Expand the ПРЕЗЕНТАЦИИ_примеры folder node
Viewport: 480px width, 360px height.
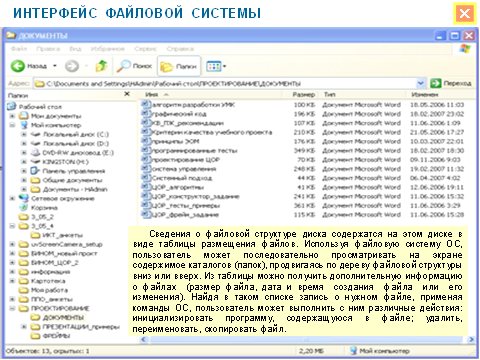[24, 327]
